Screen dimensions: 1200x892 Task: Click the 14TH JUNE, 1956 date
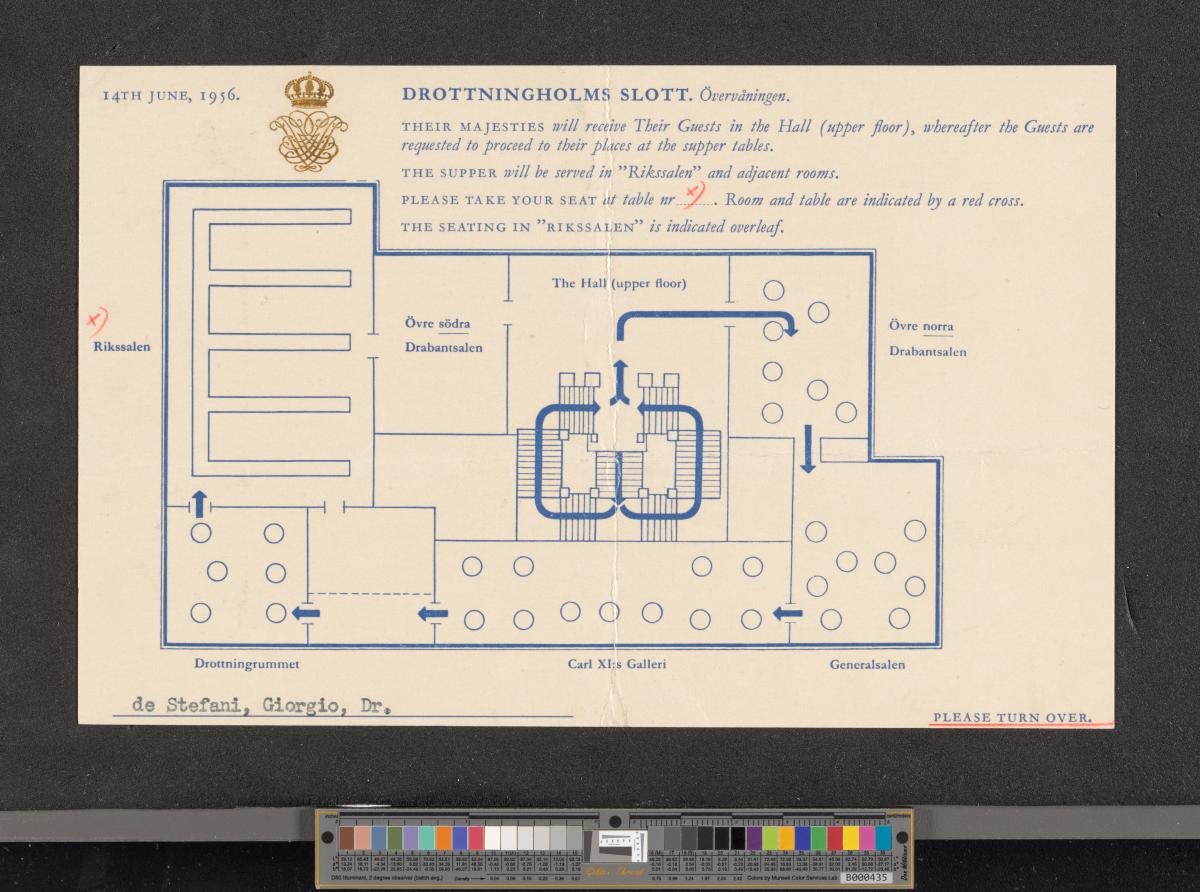tap(169, 96)
